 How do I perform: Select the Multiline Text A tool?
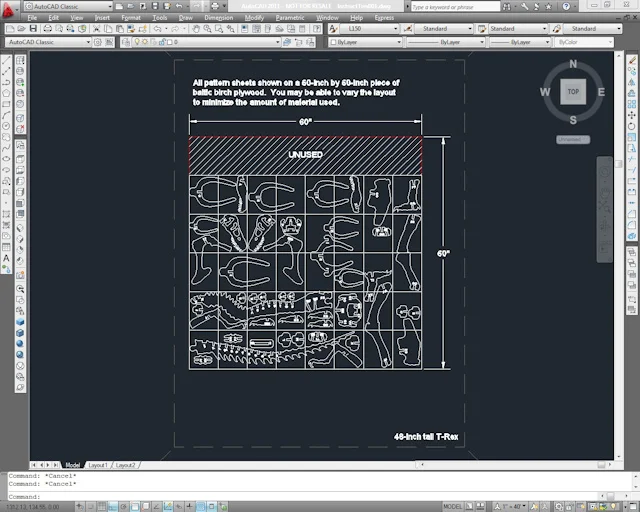click(6, 258)
